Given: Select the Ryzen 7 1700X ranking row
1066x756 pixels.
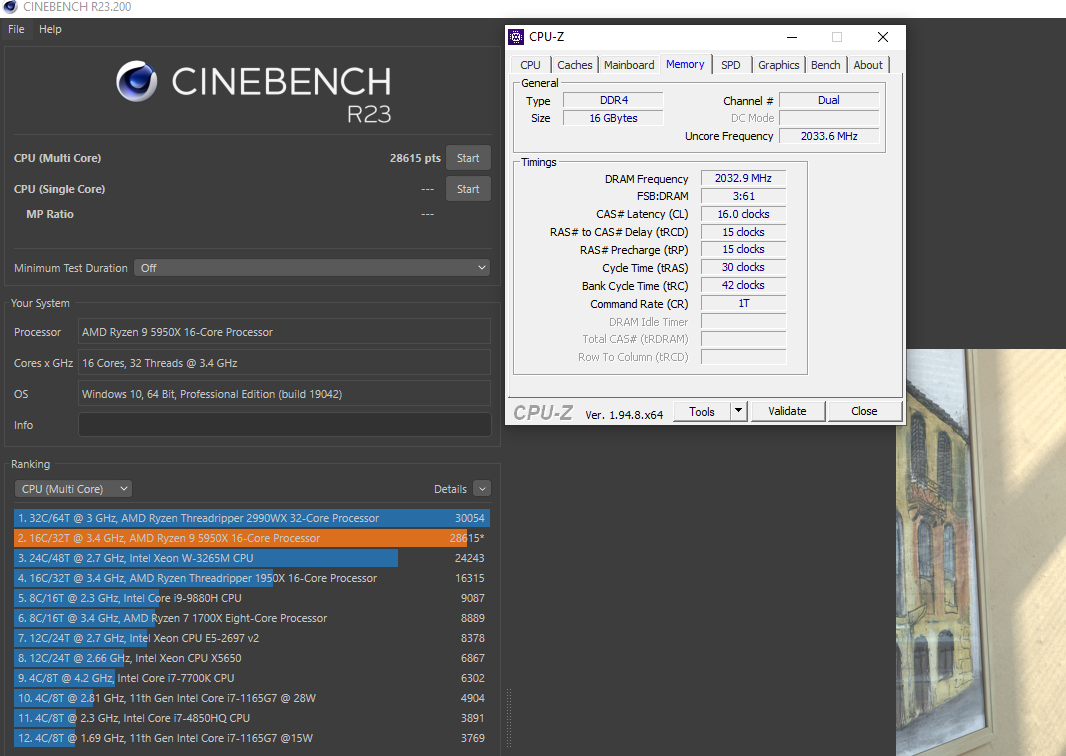Looking at the screenshot, I should tap(252, 618).
